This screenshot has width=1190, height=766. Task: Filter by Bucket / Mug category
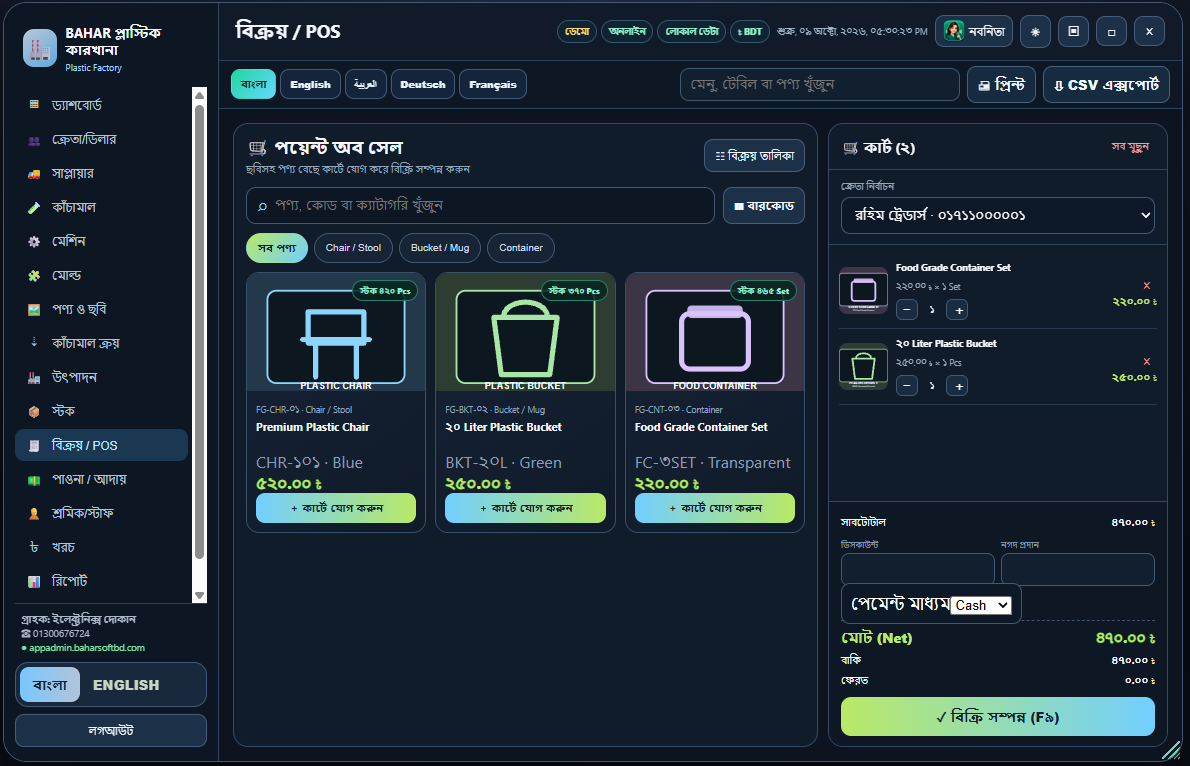click(x=440, y=248)
